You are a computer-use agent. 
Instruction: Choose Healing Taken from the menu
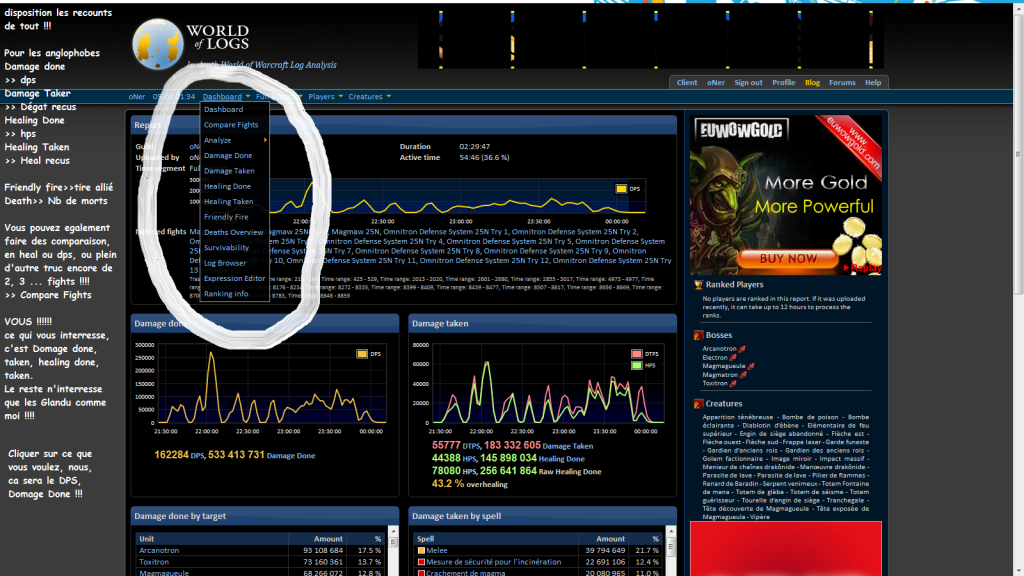(x=229, y=202)
